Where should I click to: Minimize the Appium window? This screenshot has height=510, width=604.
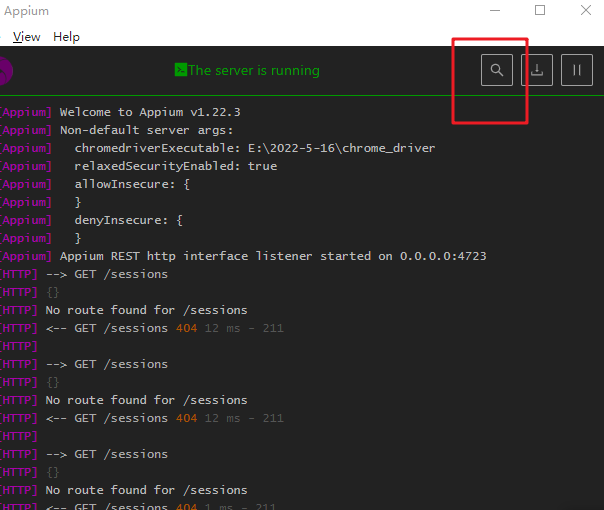[x=495, y=10]
